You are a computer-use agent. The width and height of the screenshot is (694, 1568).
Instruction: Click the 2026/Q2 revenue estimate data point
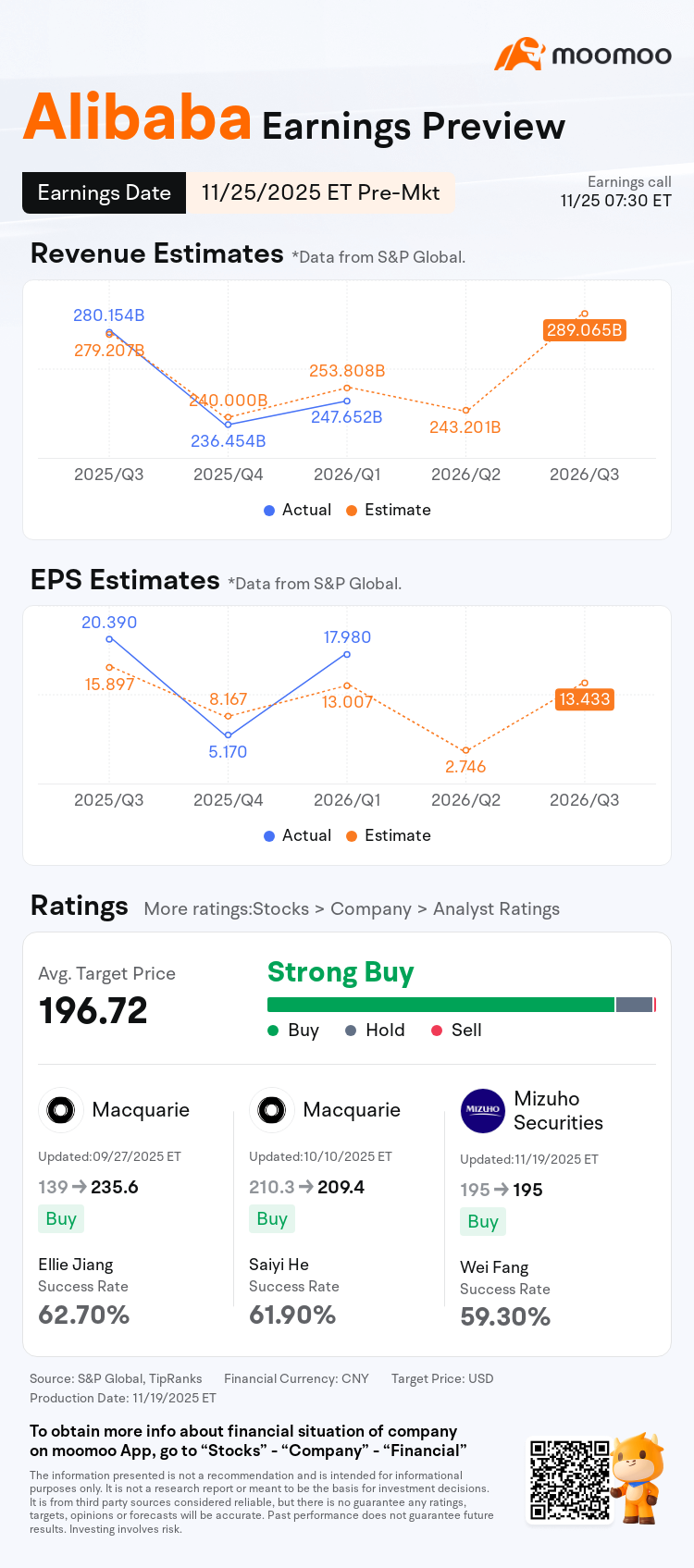465,411
